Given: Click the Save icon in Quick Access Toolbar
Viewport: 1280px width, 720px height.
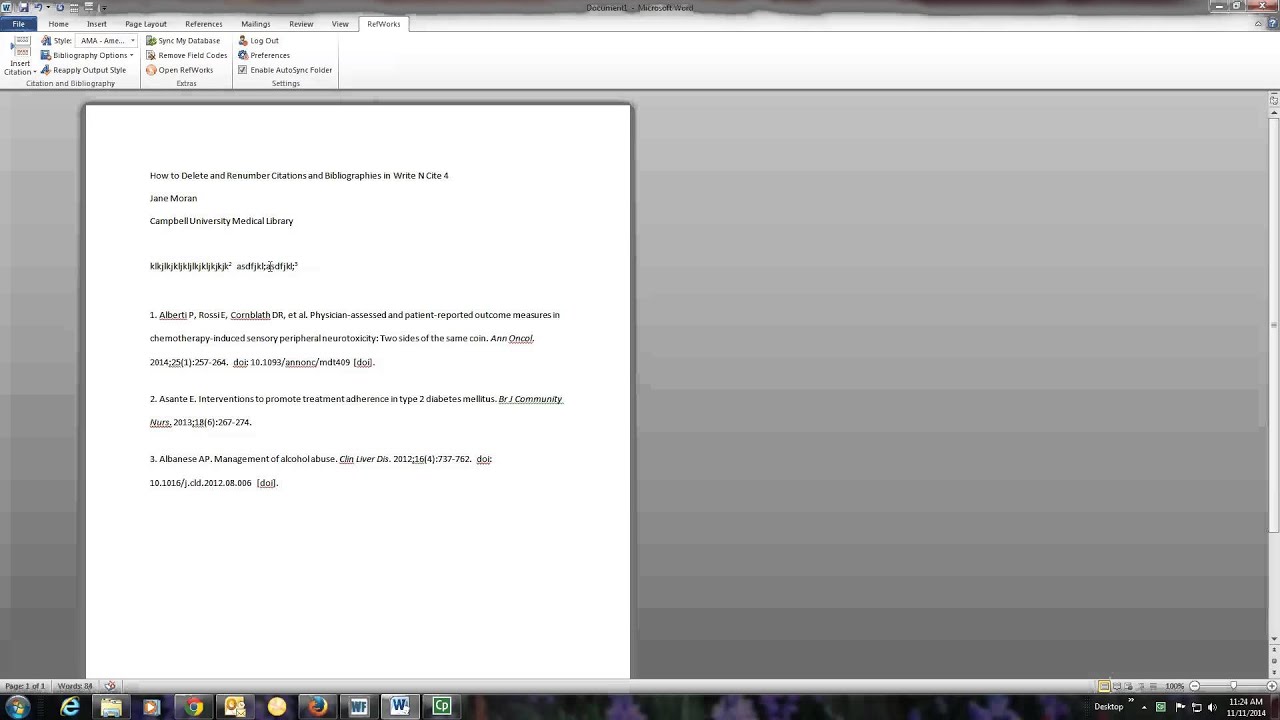Looking at the screenshot, I should (x=22, y=7).
